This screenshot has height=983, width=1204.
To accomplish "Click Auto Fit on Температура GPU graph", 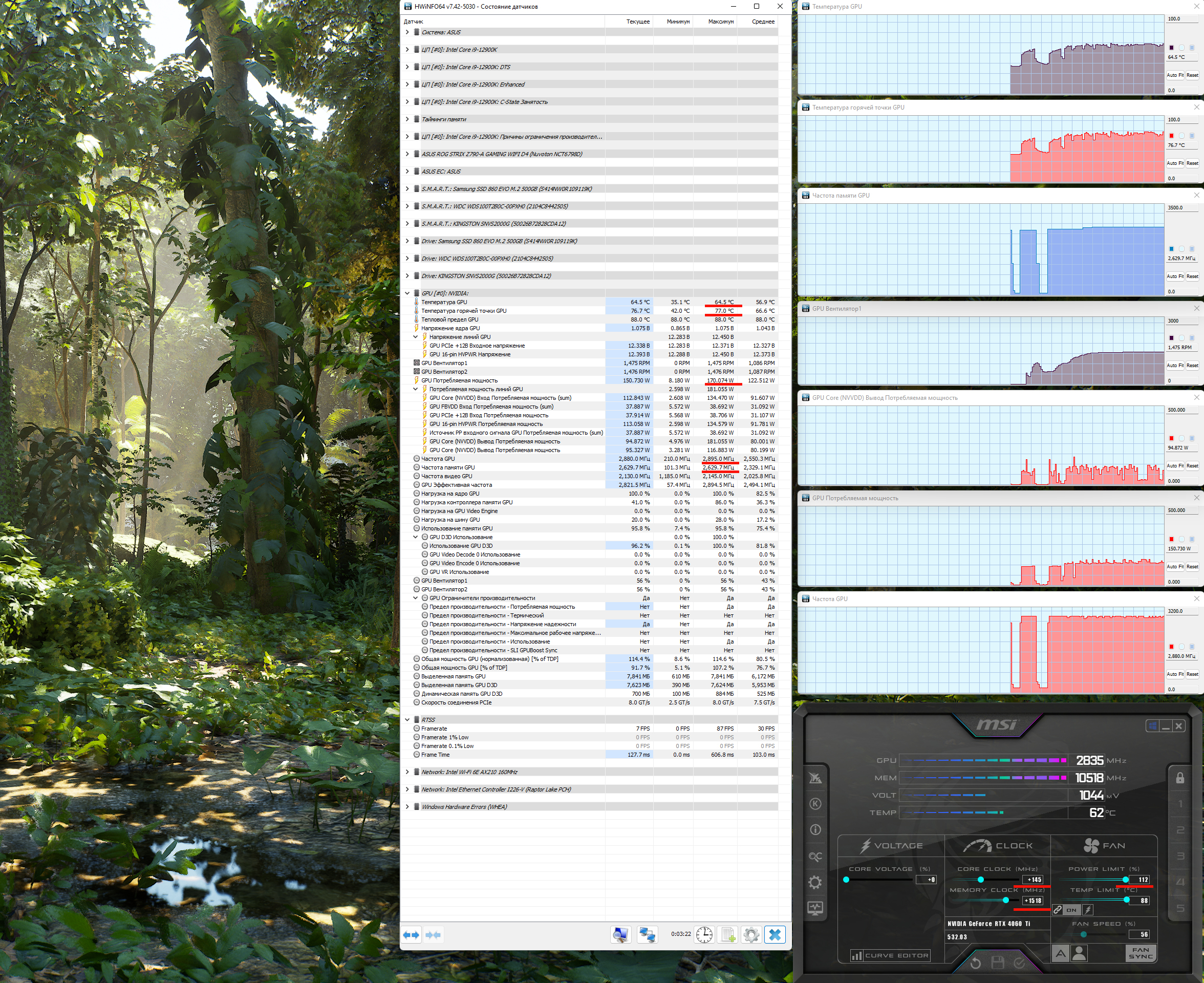I will [1175, 75].
